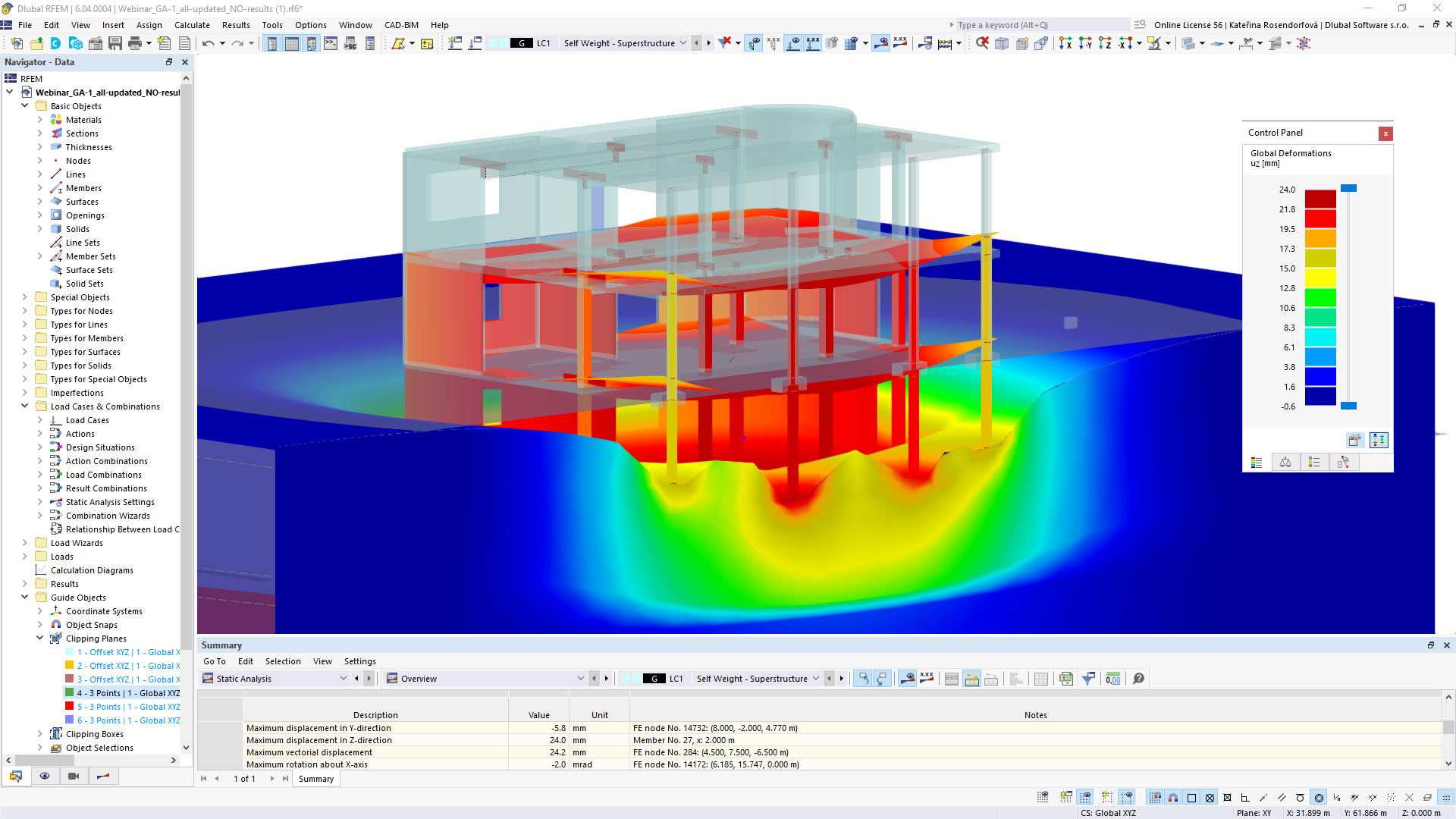
Task: Toggle the Surfaces visibility in navigator
Action: (x=82, y=201)
